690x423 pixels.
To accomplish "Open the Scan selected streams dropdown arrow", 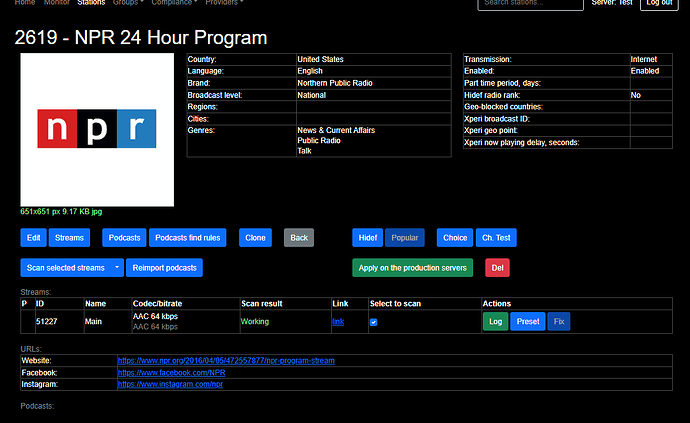I will 117,268.
